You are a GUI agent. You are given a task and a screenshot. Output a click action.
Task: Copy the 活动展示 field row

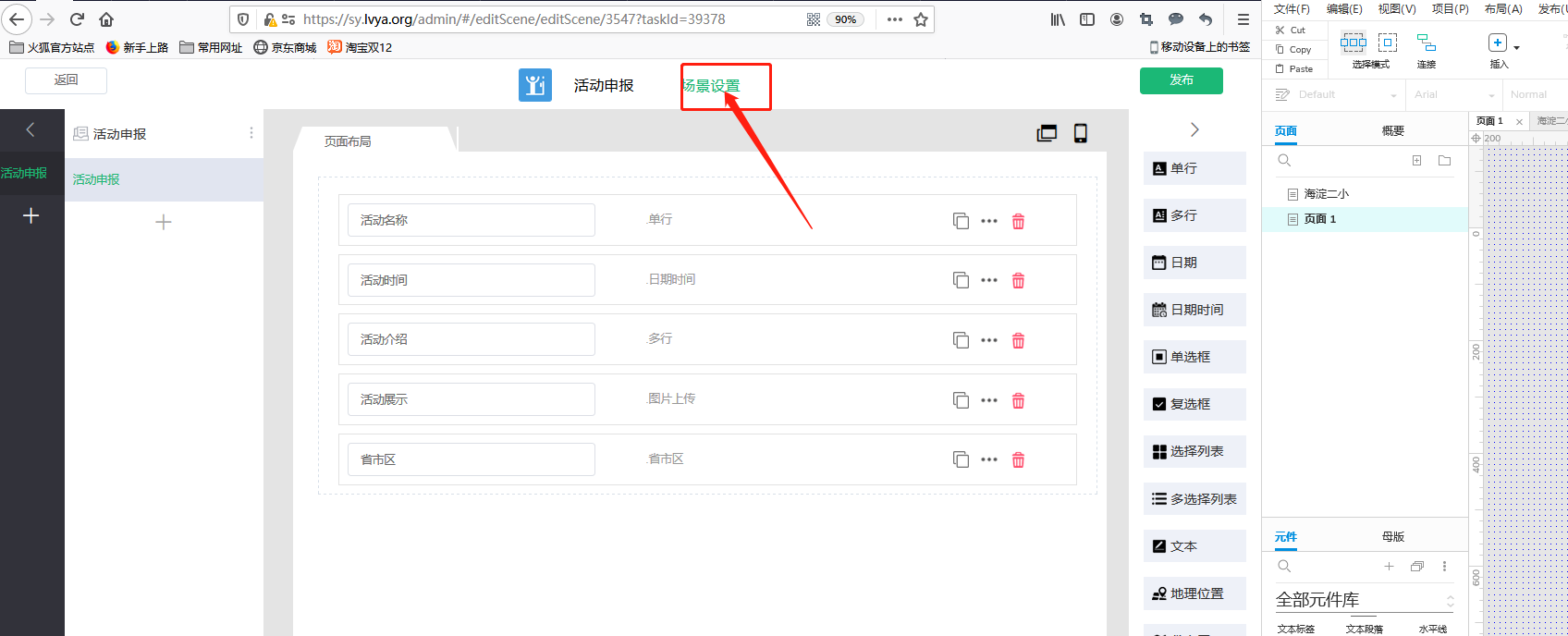coord(961,400)
